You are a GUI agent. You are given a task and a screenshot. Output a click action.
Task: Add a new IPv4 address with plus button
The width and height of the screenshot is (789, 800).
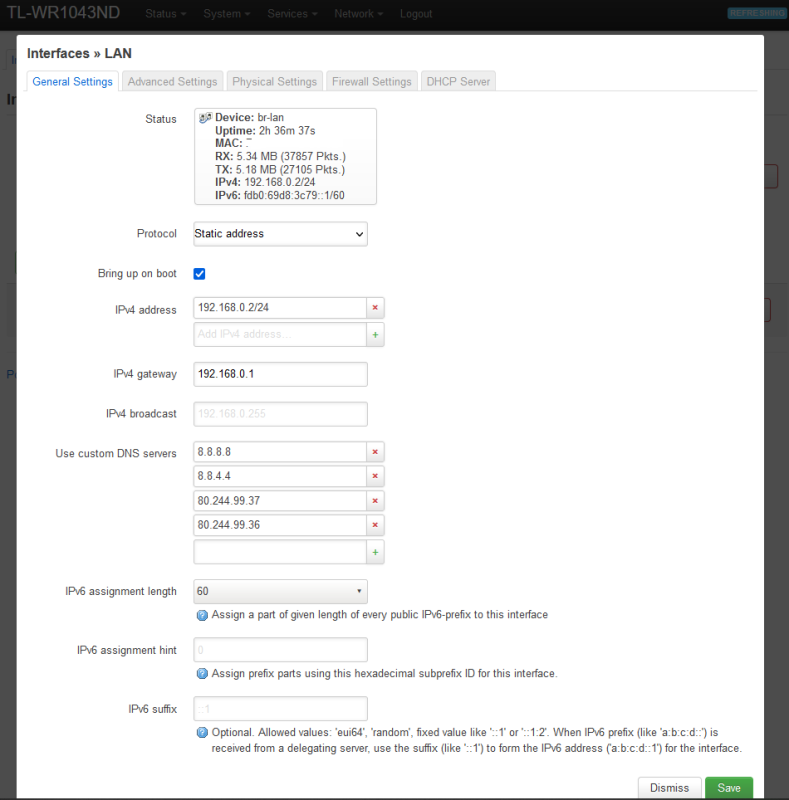tap(375, 335)
